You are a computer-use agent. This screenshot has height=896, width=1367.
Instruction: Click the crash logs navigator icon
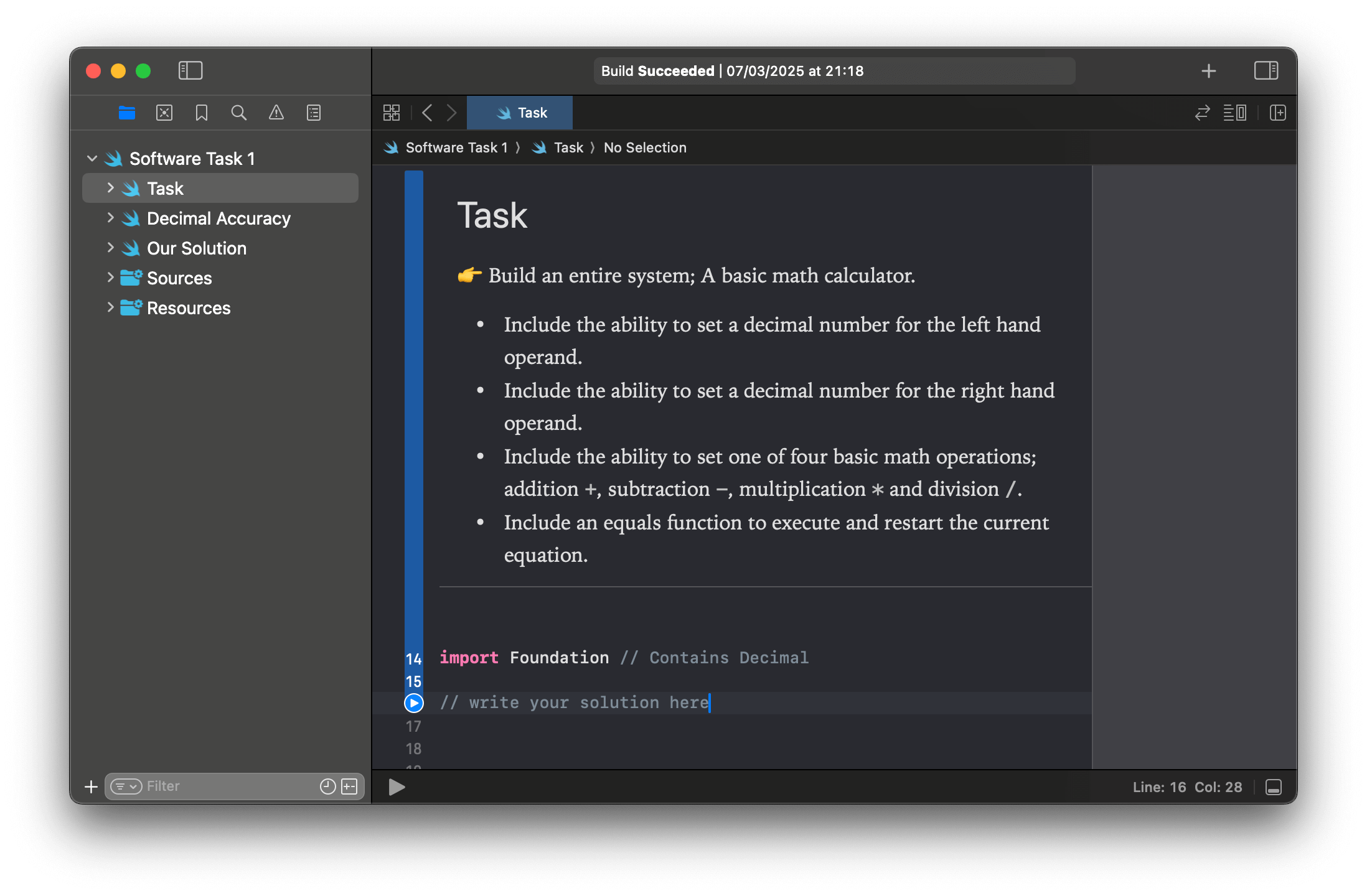click(164, 113)
